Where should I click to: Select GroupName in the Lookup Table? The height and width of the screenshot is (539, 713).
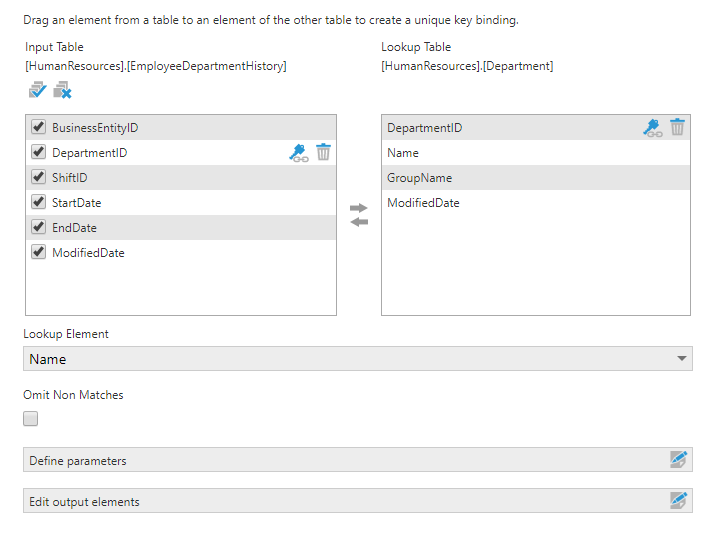point(420,178)
